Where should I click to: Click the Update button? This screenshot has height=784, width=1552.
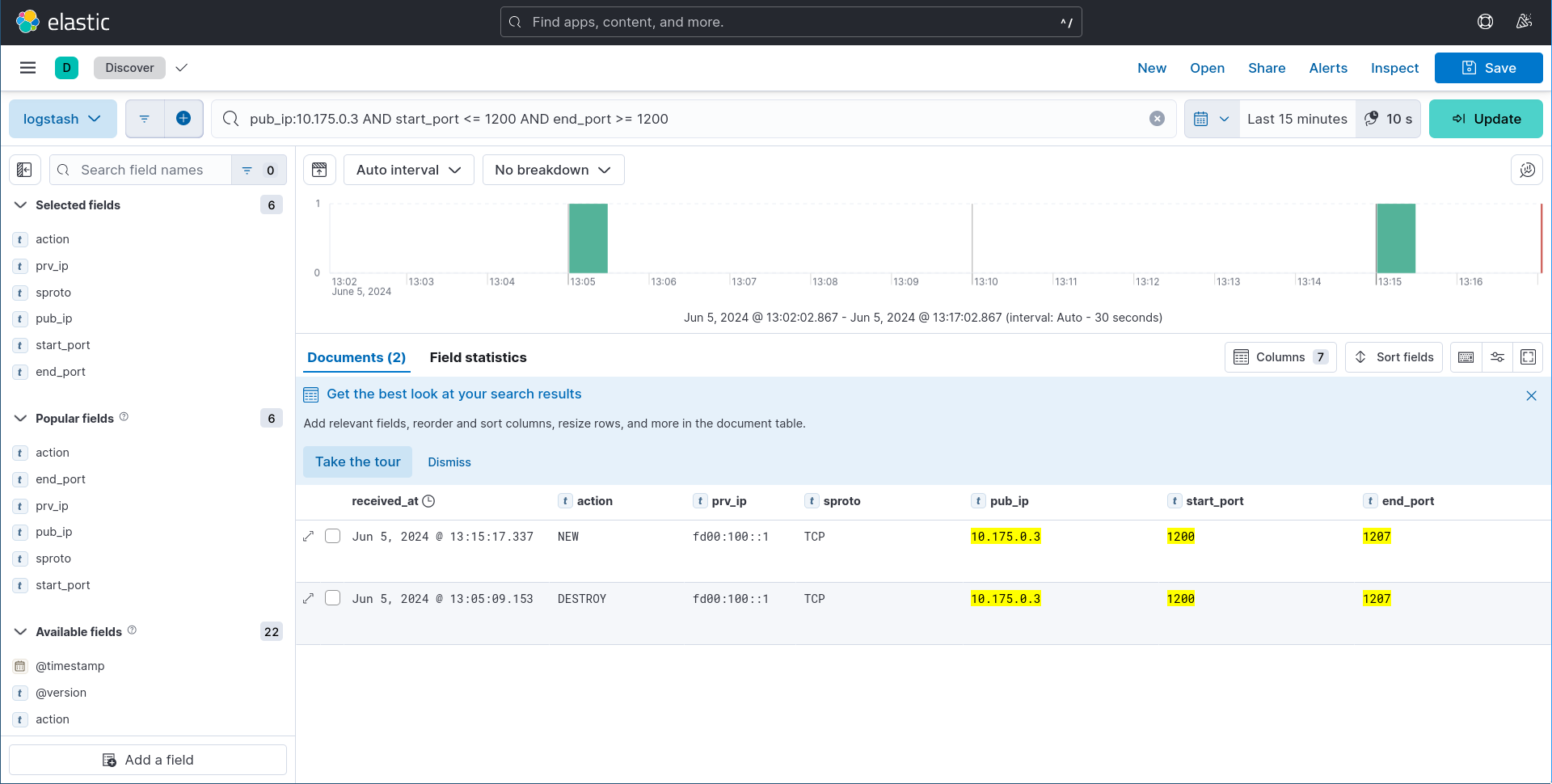(x=1486, y=119)
